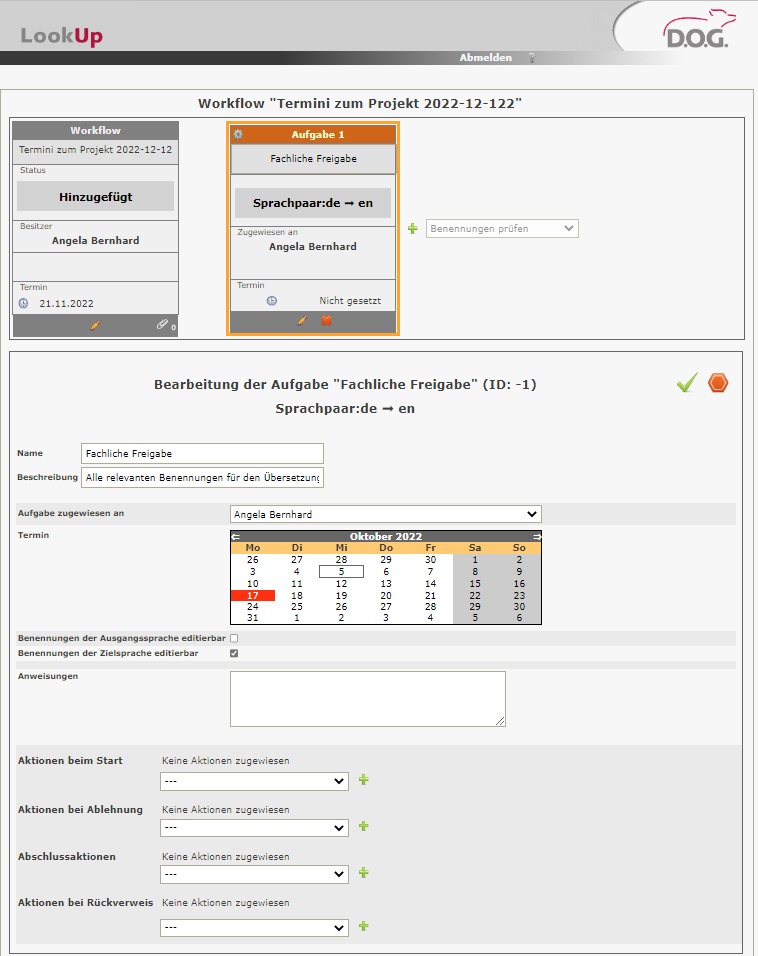Select October 17 in the calendar
Image resolution: width=758 pixels, height=956 pixels.
252,595
